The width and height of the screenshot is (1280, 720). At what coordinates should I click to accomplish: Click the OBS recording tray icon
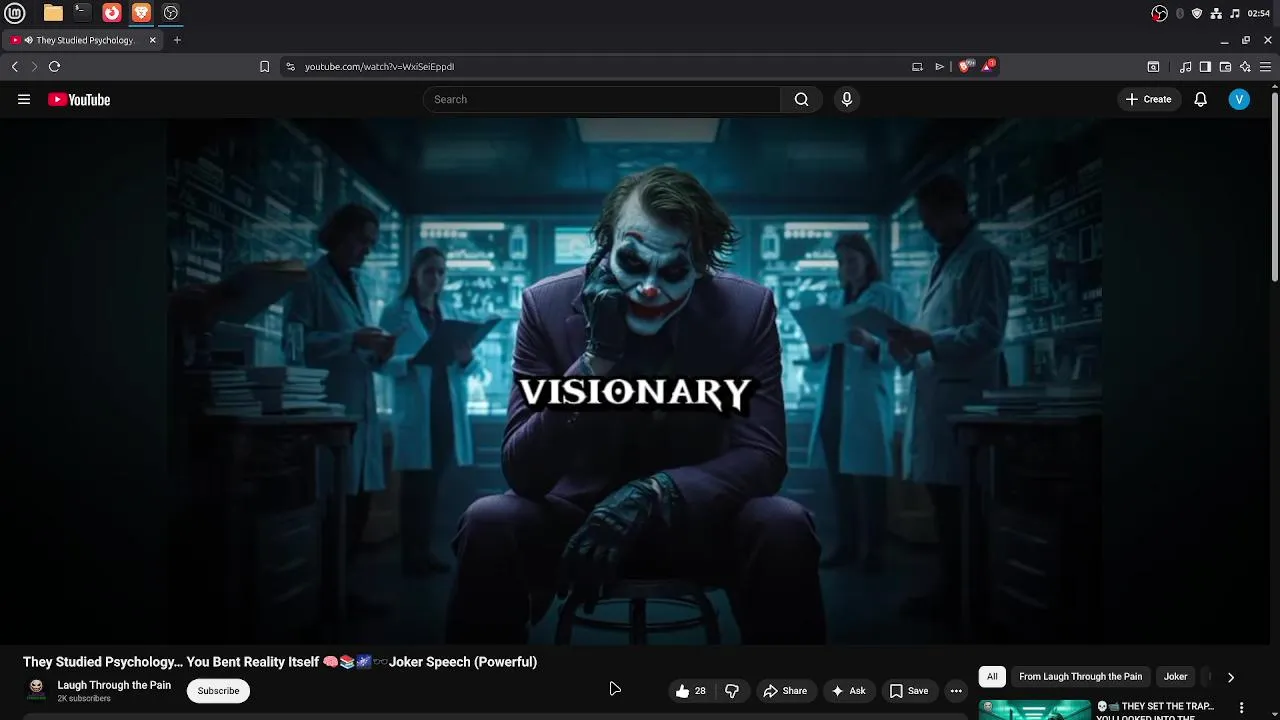tap(1159, 13)
